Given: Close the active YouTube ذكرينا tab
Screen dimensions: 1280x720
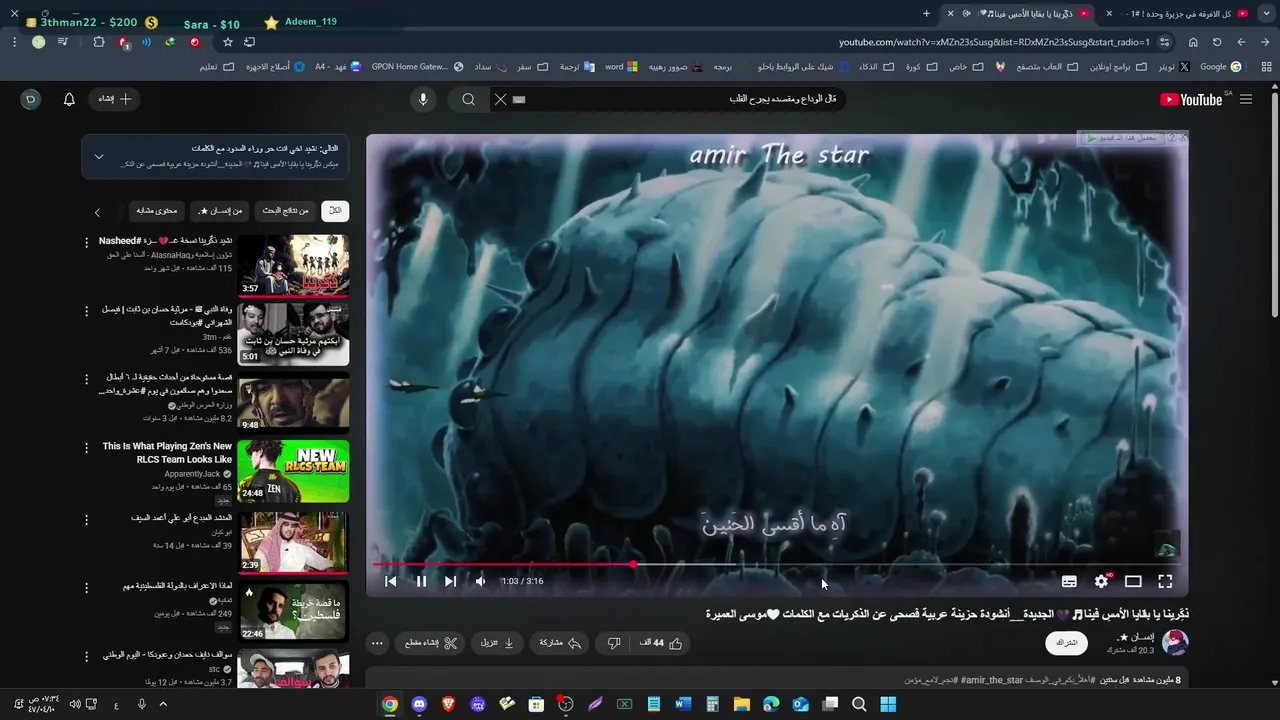Looking at the screenshot, I should coord(950,13).
